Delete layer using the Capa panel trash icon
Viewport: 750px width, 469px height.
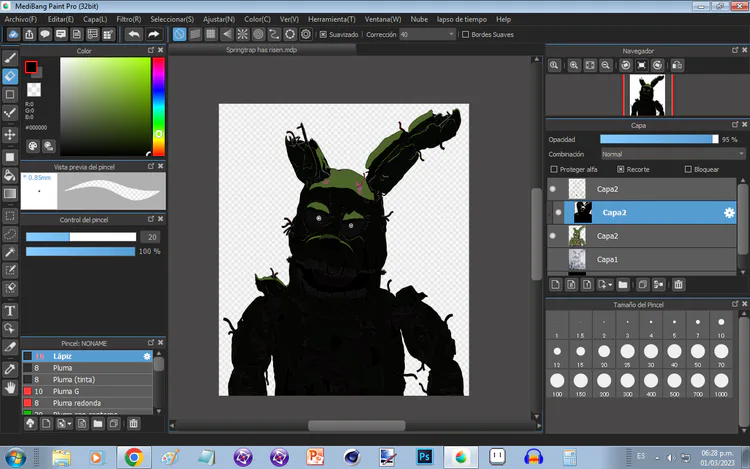pyautogui.click(x=679, y=284)
